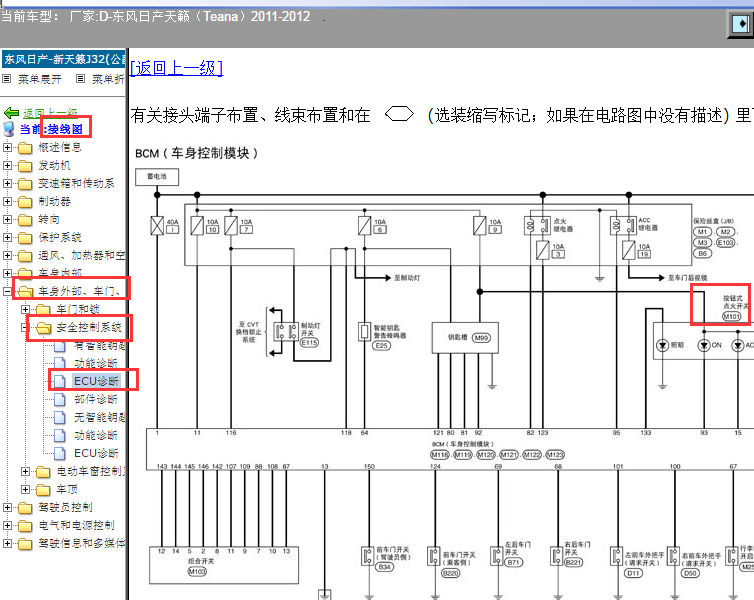Click the sidebar 返回上一级 green link
This screenshot has width=754, height=600.
click(50, 113)
